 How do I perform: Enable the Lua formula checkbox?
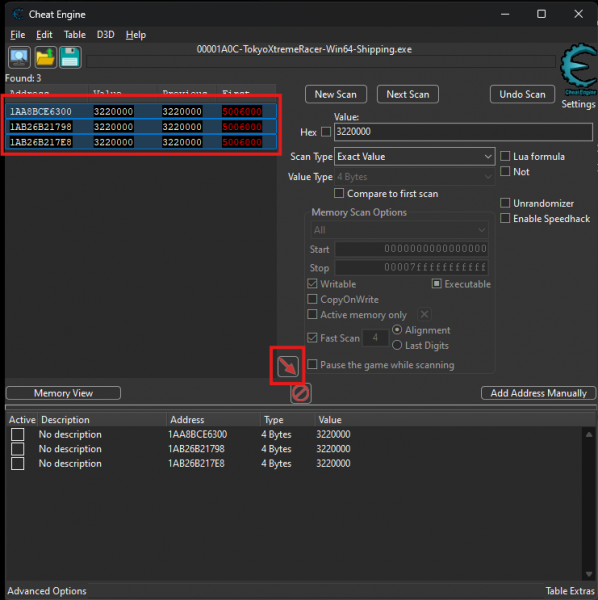(x=505, y=156)
